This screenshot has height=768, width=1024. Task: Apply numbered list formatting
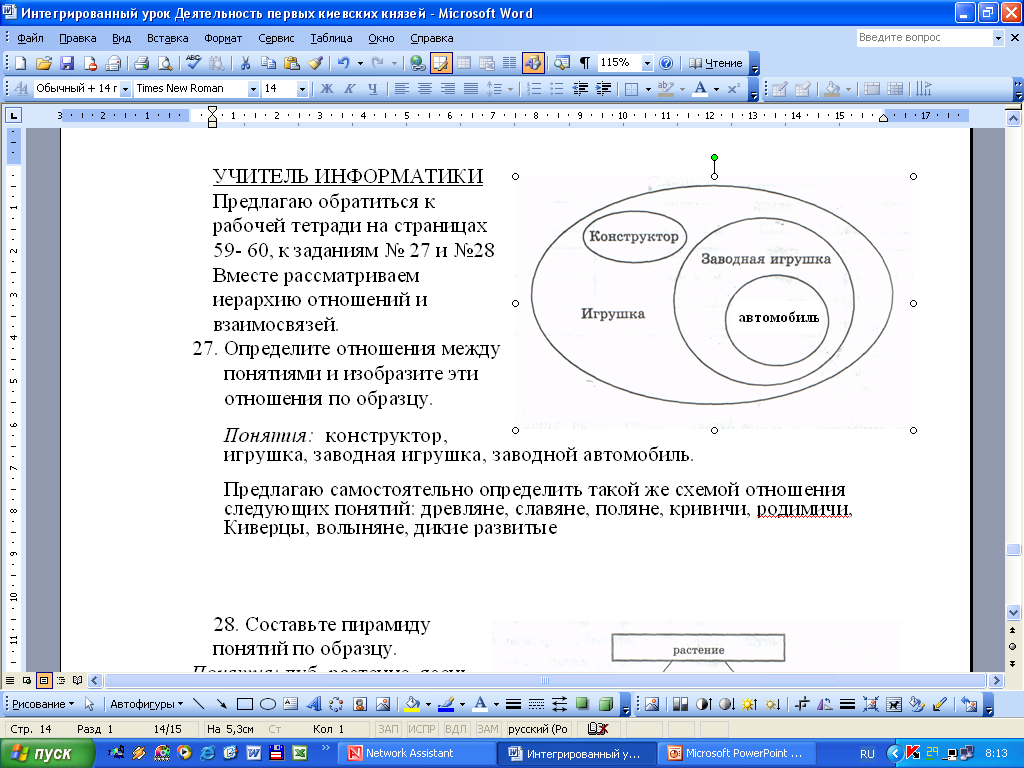pyautogui.click(x=534, y=89)
